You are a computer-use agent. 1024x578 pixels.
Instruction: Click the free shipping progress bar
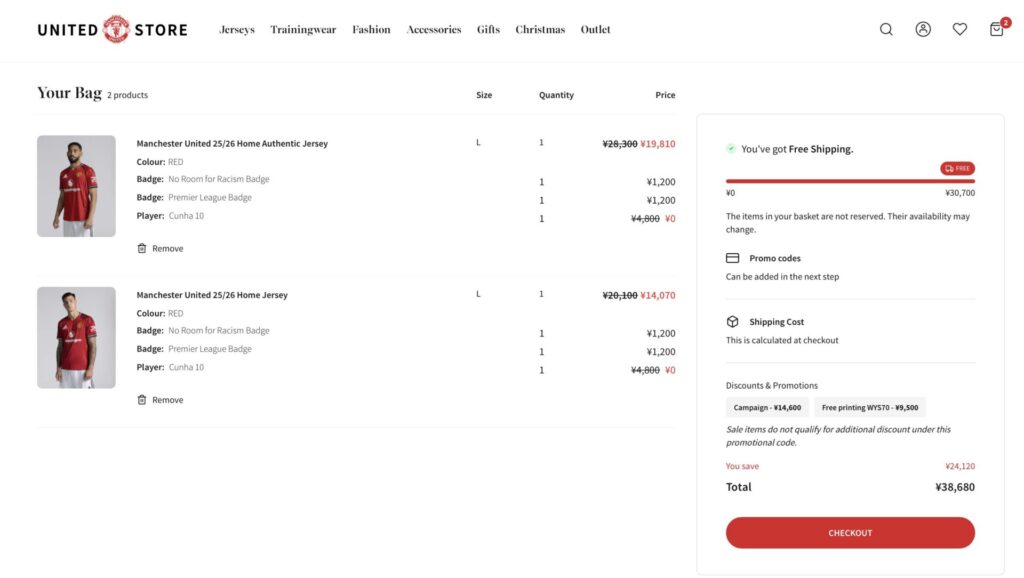coord(850,181)
